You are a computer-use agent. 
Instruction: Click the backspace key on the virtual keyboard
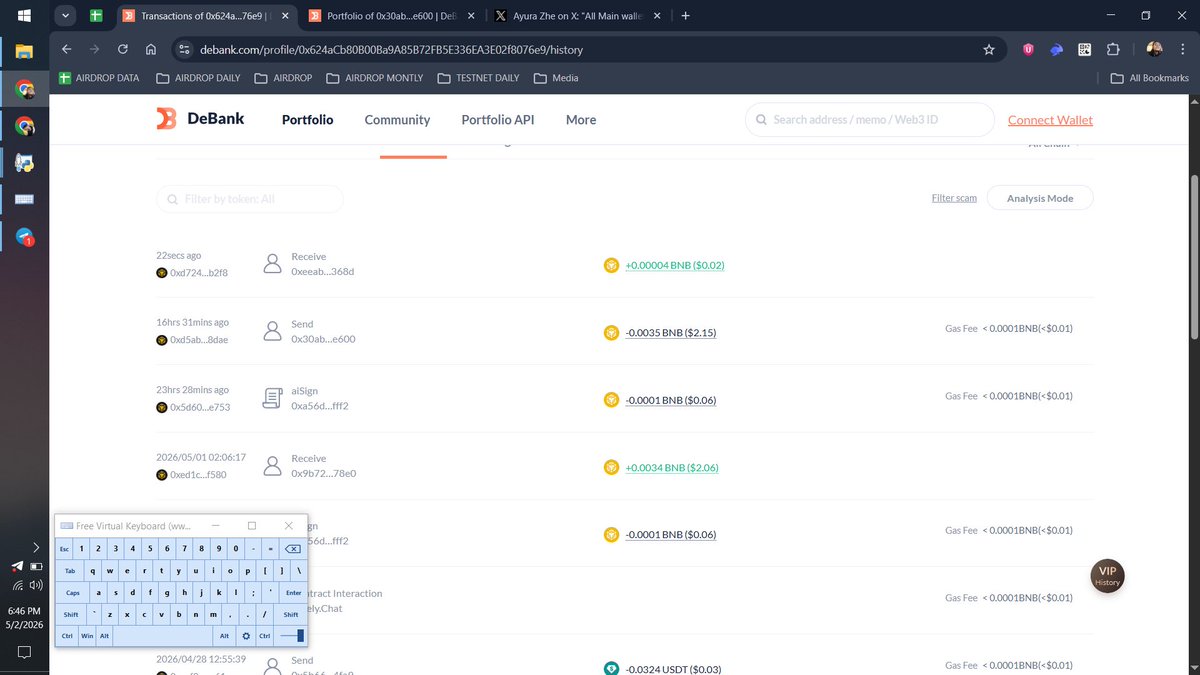coord(292,548)
